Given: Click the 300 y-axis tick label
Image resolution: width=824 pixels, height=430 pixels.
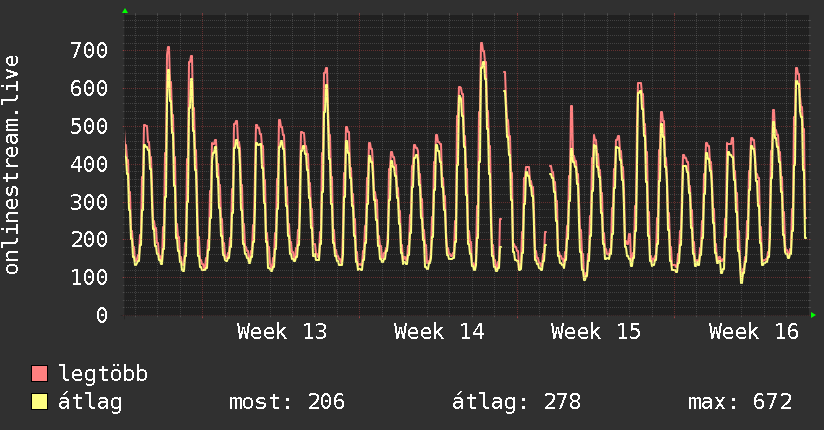Looking at the screenshot, I should [89, 202].
